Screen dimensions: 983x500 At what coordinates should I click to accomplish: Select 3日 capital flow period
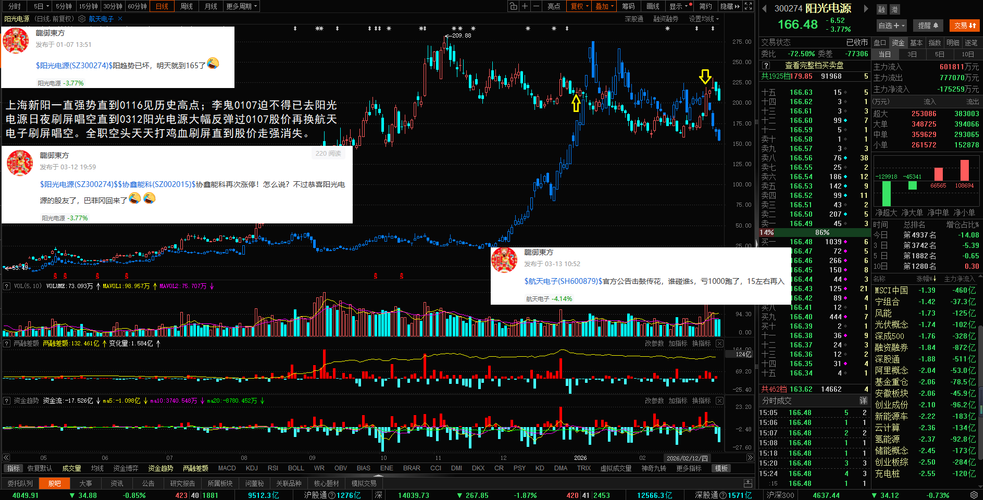point(912,55)
